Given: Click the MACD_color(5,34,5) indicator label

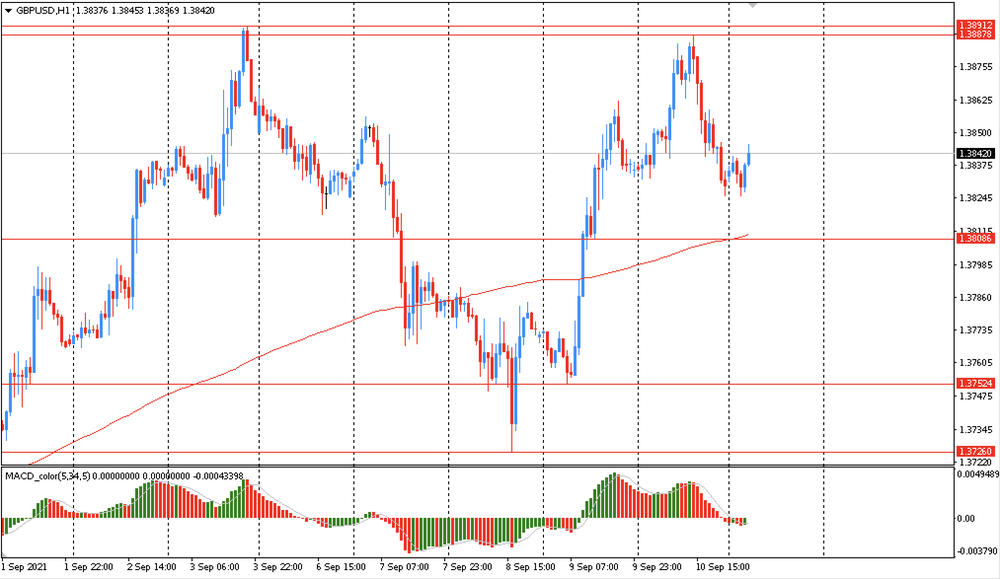Looking at the screenshot, I should click(x=48, y=476).
